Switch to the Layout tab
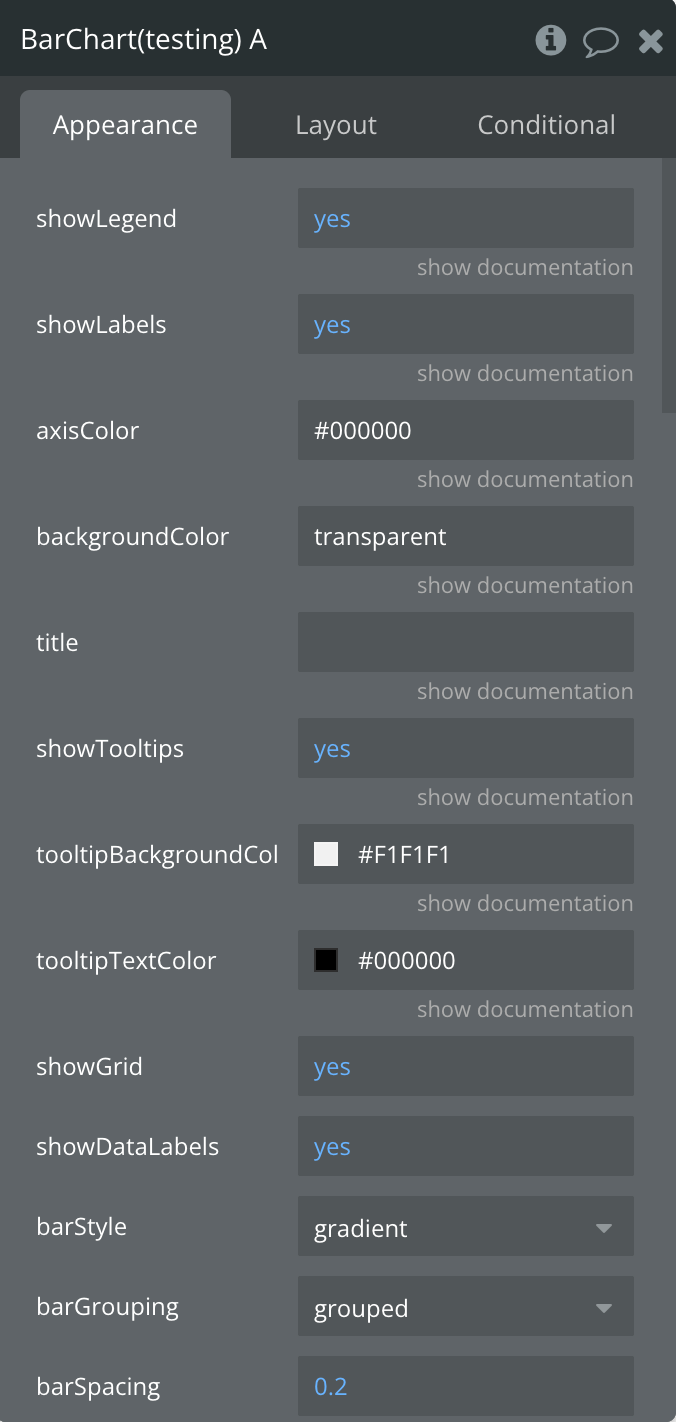 tap(336, 125)
